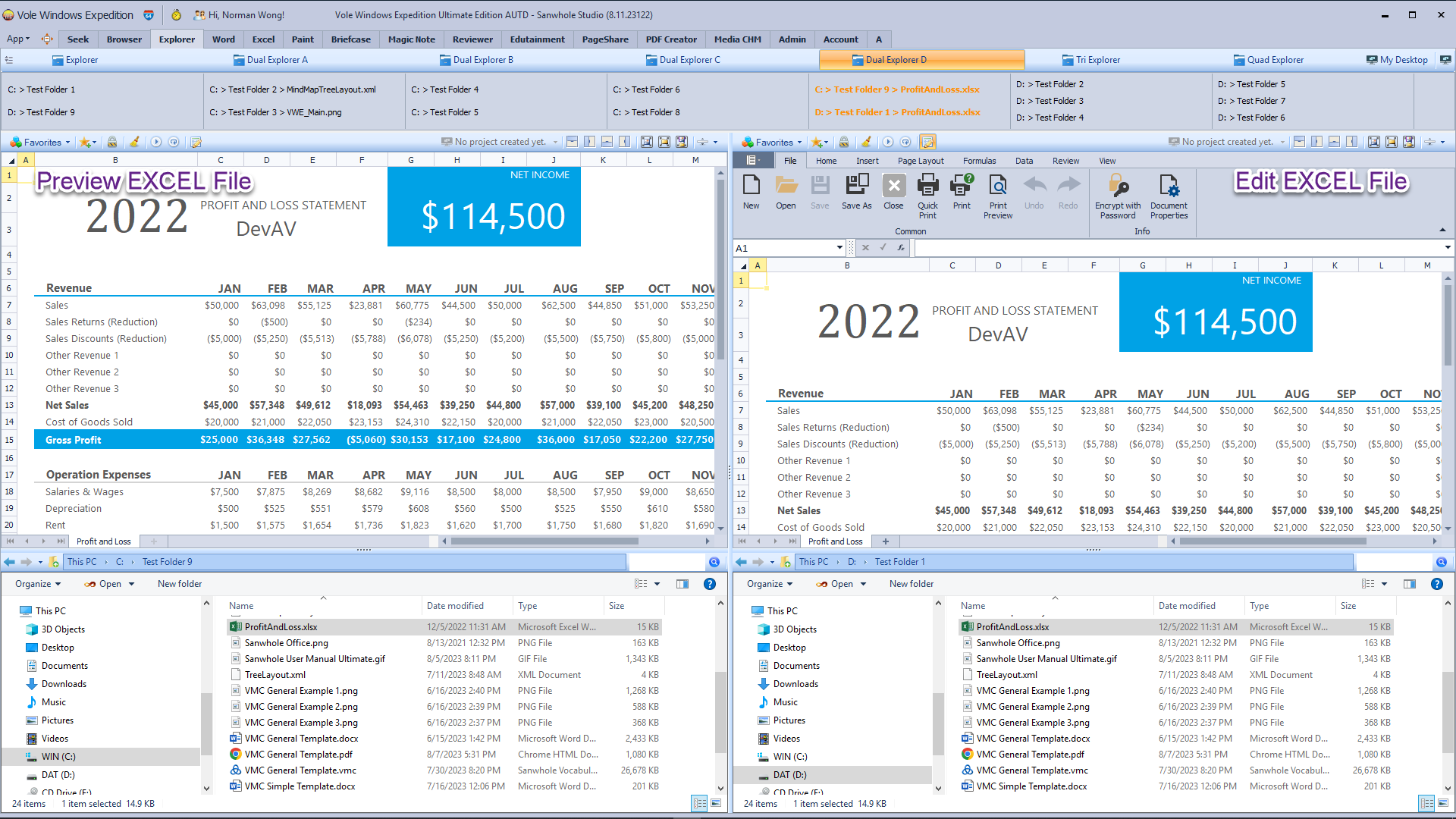
Task: Select VMC General Template.pdf in right file list
Action: 1031,755
